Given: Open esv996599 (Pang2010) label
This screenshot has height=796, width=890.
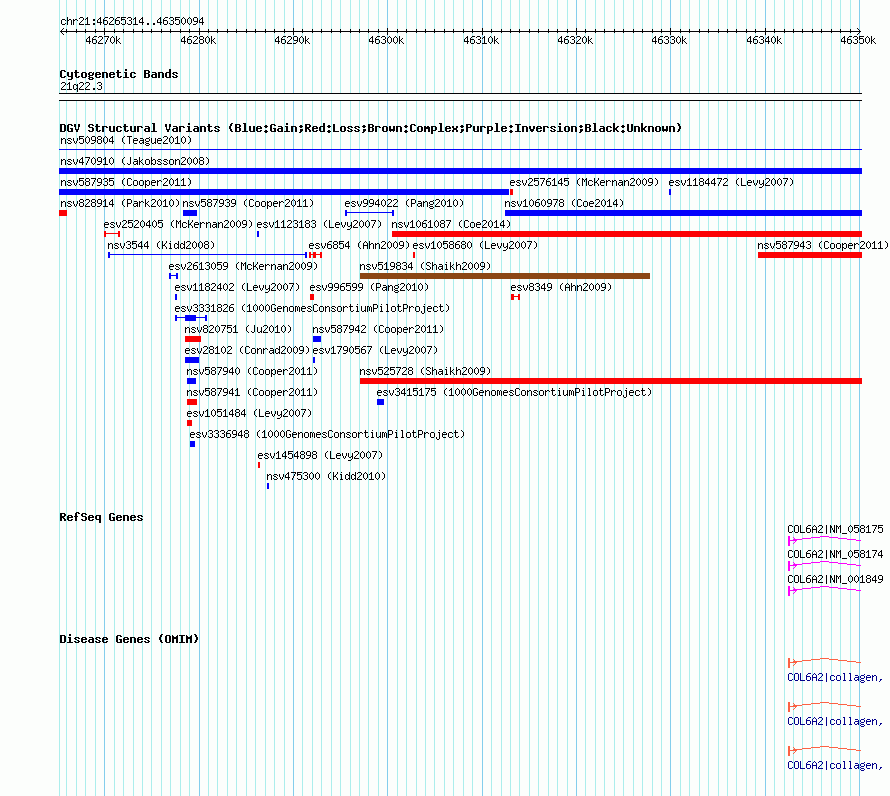Looking at the screenshot, I should (x=369, y=287).
